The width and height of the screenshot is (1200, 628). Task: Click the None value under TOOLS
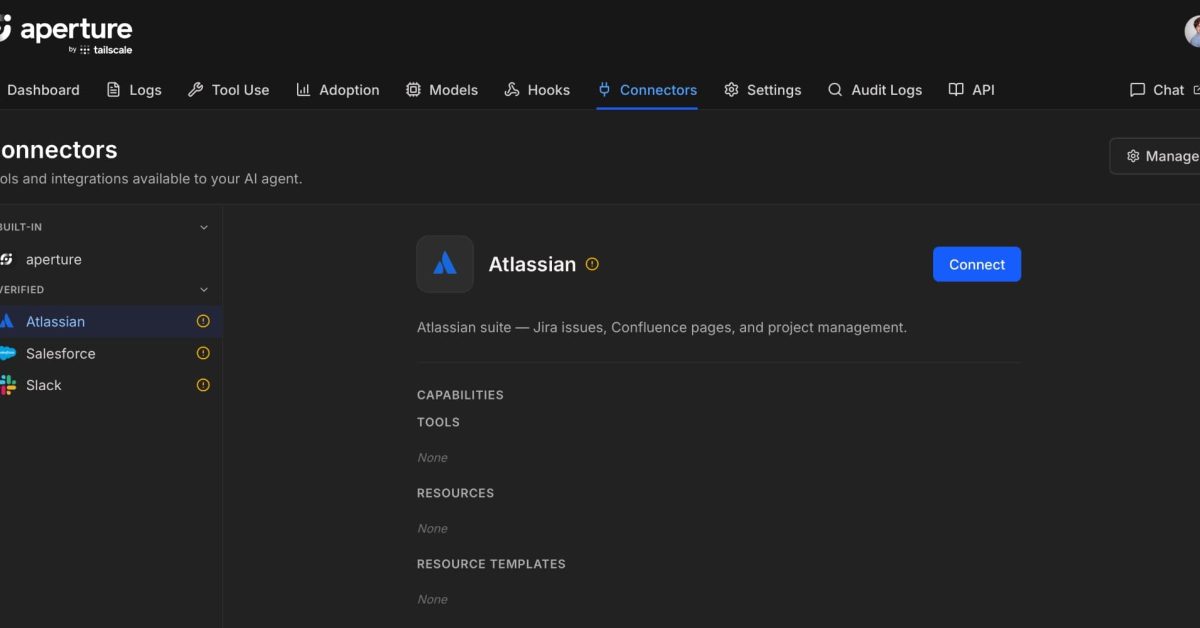(432, 457)
